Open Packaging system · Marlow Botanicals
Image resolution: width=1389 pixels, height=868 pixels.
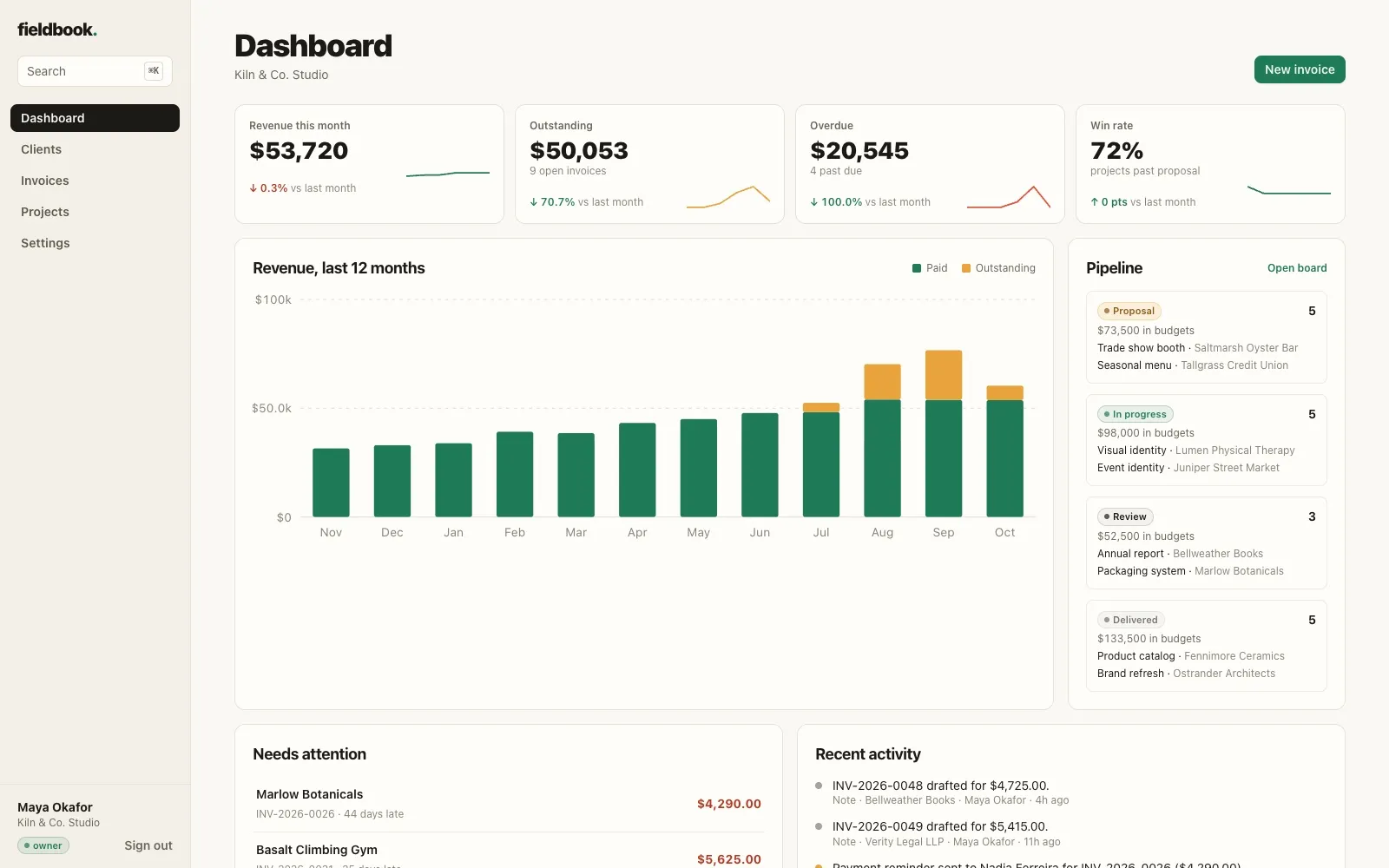pos(1190,571)
